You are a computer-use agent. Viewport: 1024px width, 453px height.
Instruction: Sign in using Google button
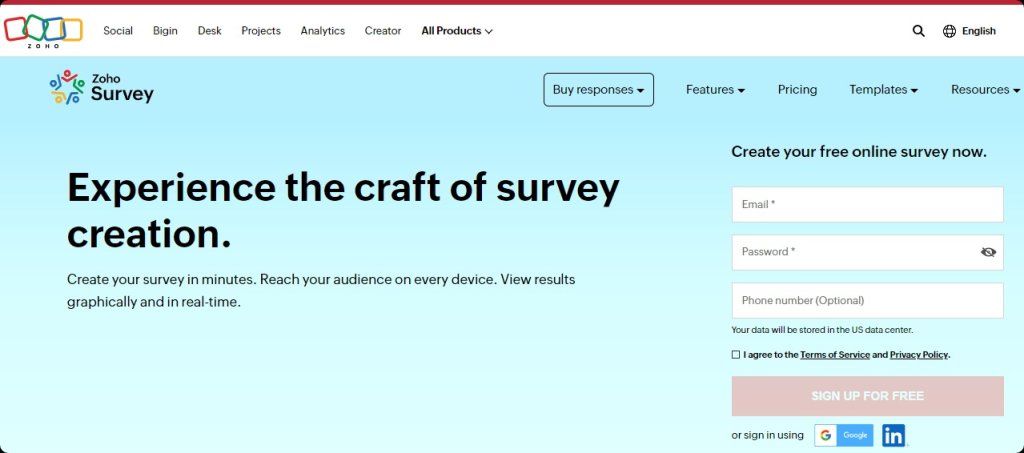point(844,435)
